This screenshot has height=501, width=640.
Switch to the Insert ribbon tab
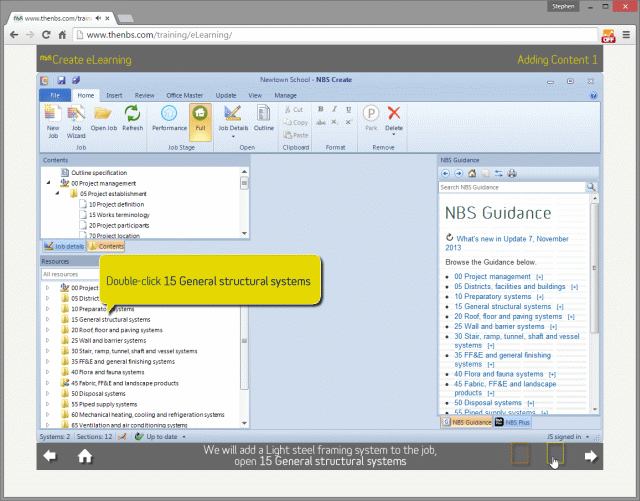[114, 95]
